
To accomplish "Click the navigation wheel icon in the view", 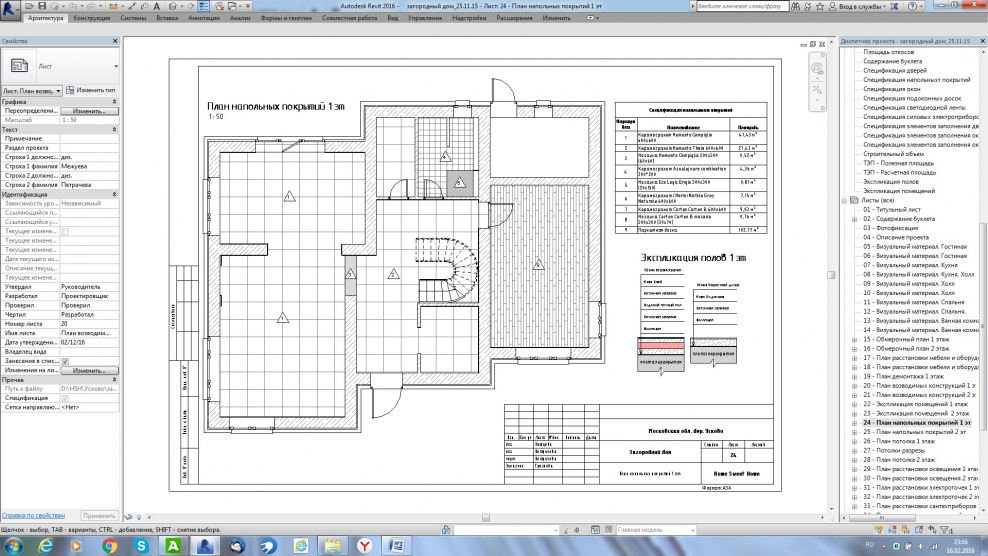I will 818,68.
